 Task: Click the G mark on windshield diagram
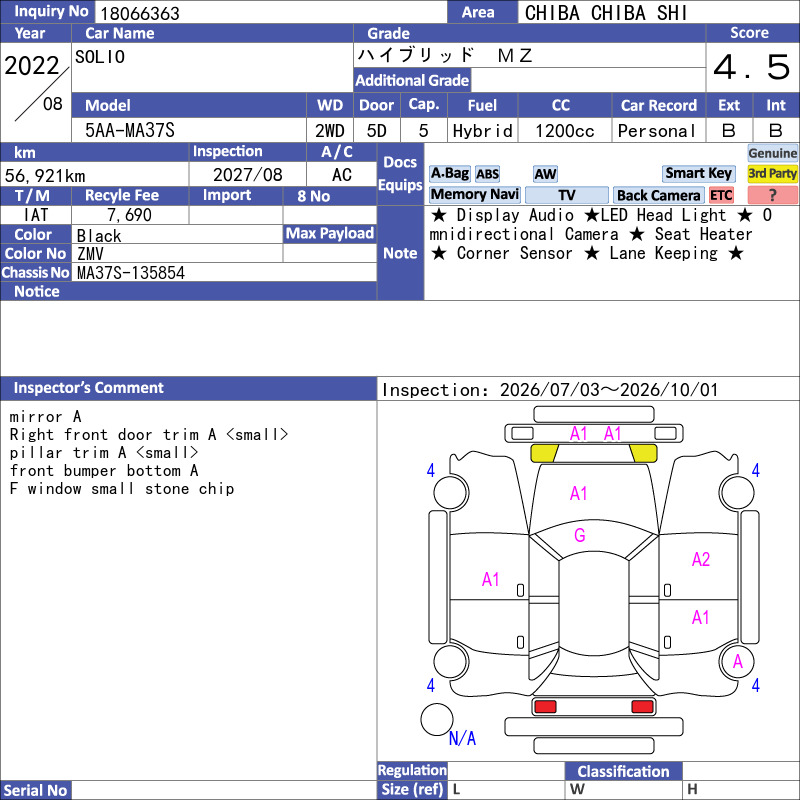point(580,535)
